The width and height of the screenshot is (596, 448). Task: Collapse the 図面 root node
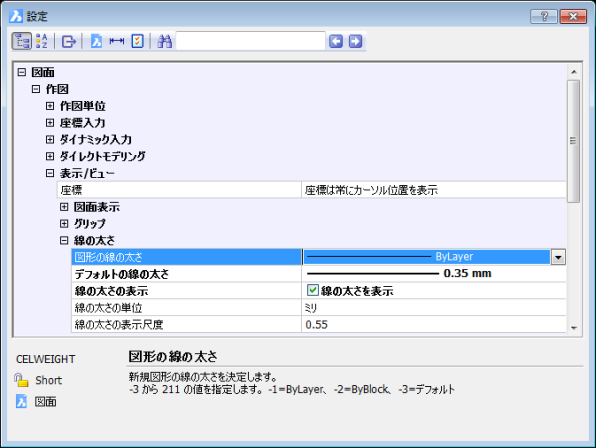pos(22,72)
